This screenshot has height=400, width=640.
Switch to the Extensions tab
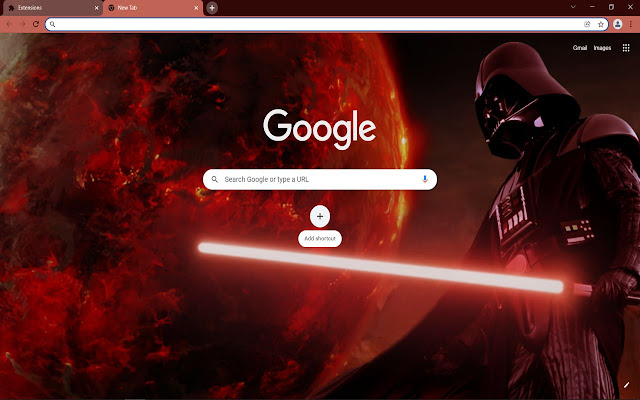pyautogui.click(x=52, y=8)
